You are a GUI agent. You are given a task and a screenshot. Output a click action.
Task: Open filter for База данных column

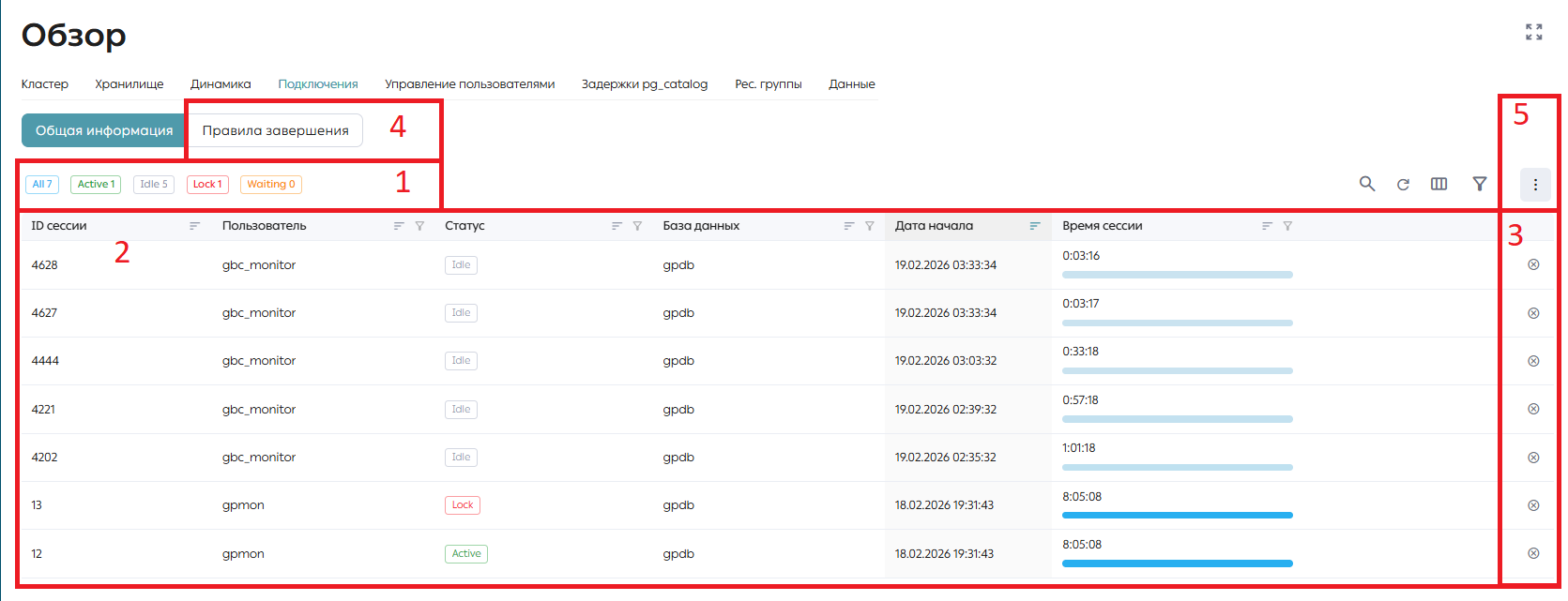click(x=870, y=226)
